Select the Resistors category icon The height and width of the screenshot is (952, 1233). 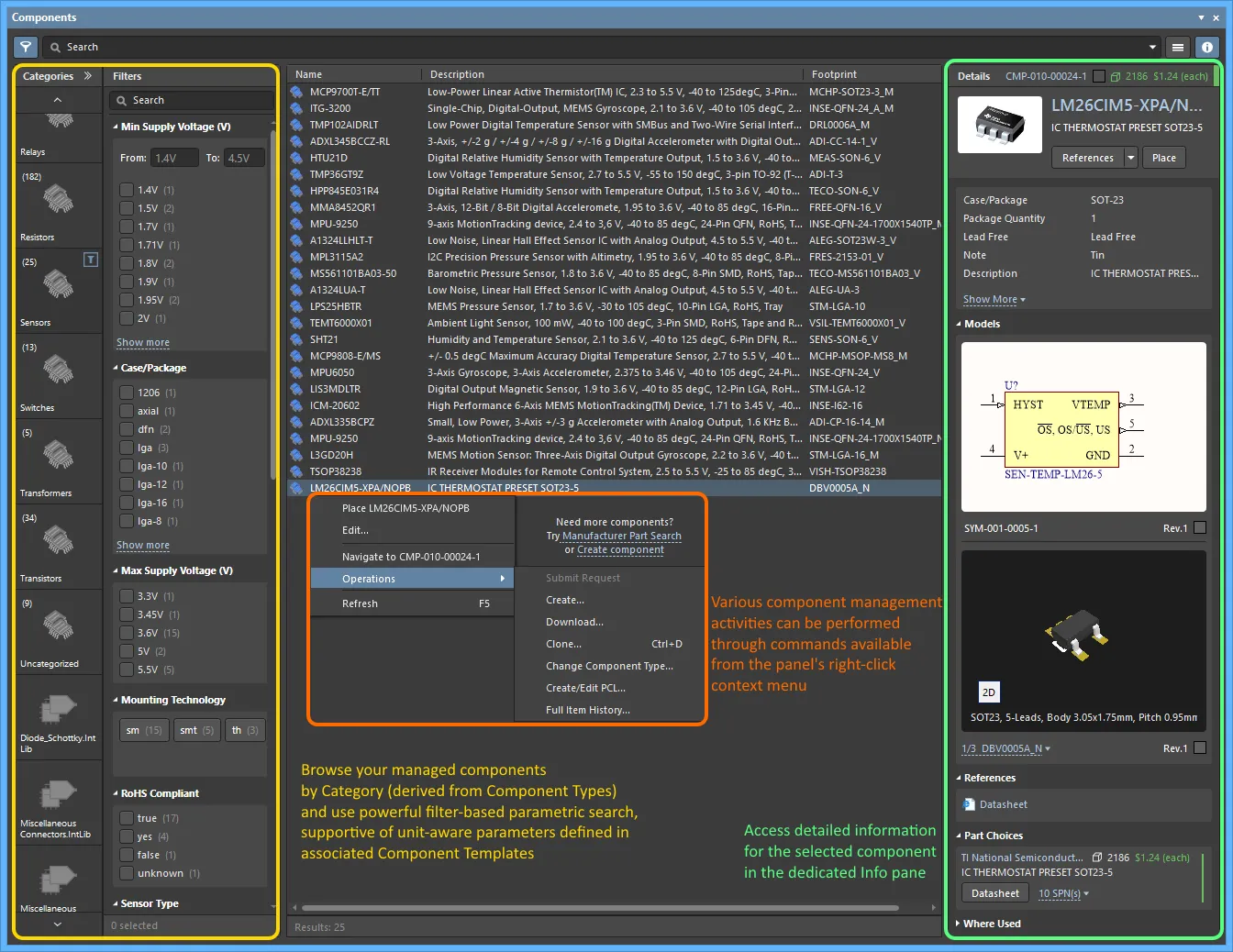pos(58,198)
